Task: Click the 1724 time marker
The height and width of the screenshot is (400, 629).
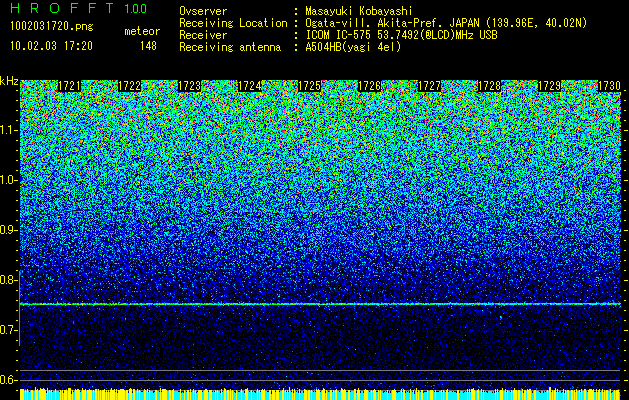Action: [x=250, y=86]
